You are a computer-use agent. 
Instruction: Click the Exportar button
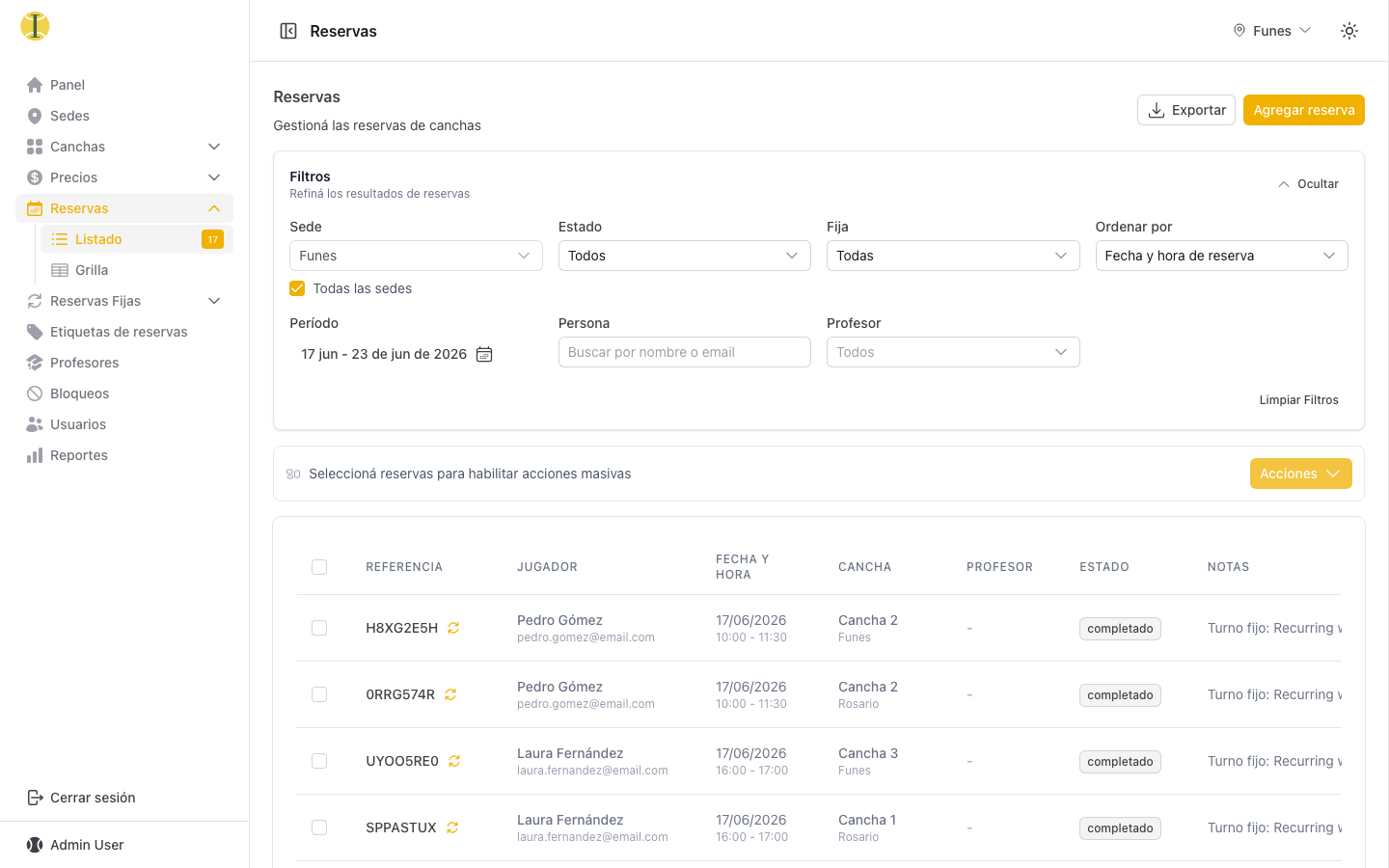click(1186, 110)
